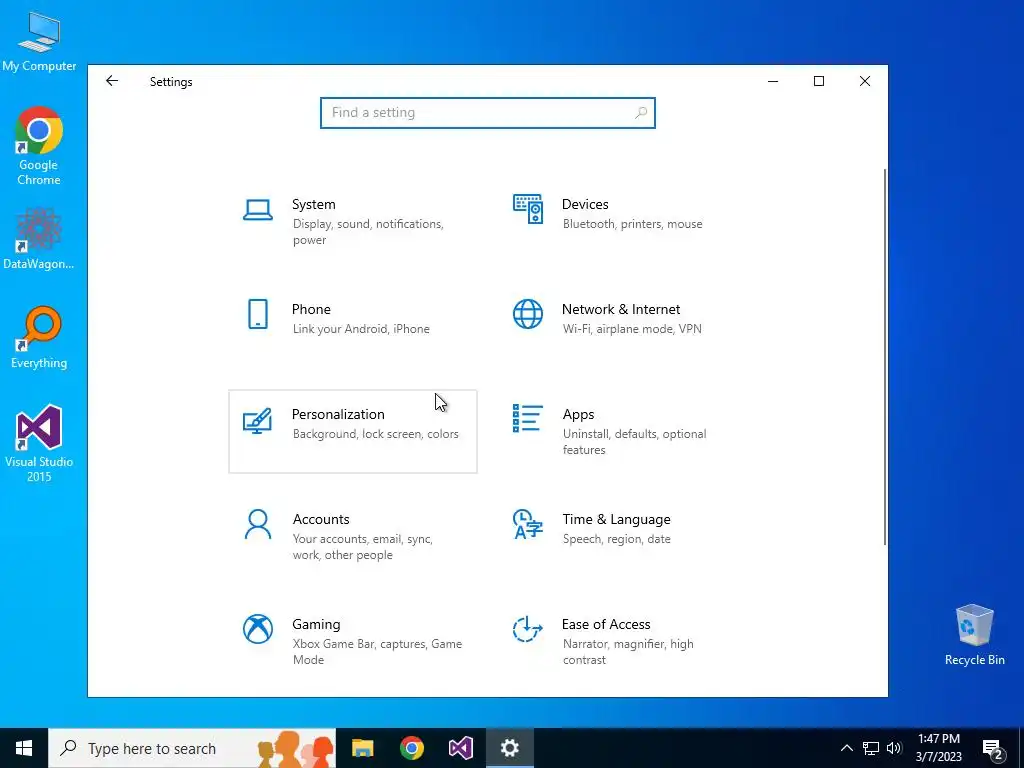
Task: Open the taskbar network status icon
Action: (871, 748)
